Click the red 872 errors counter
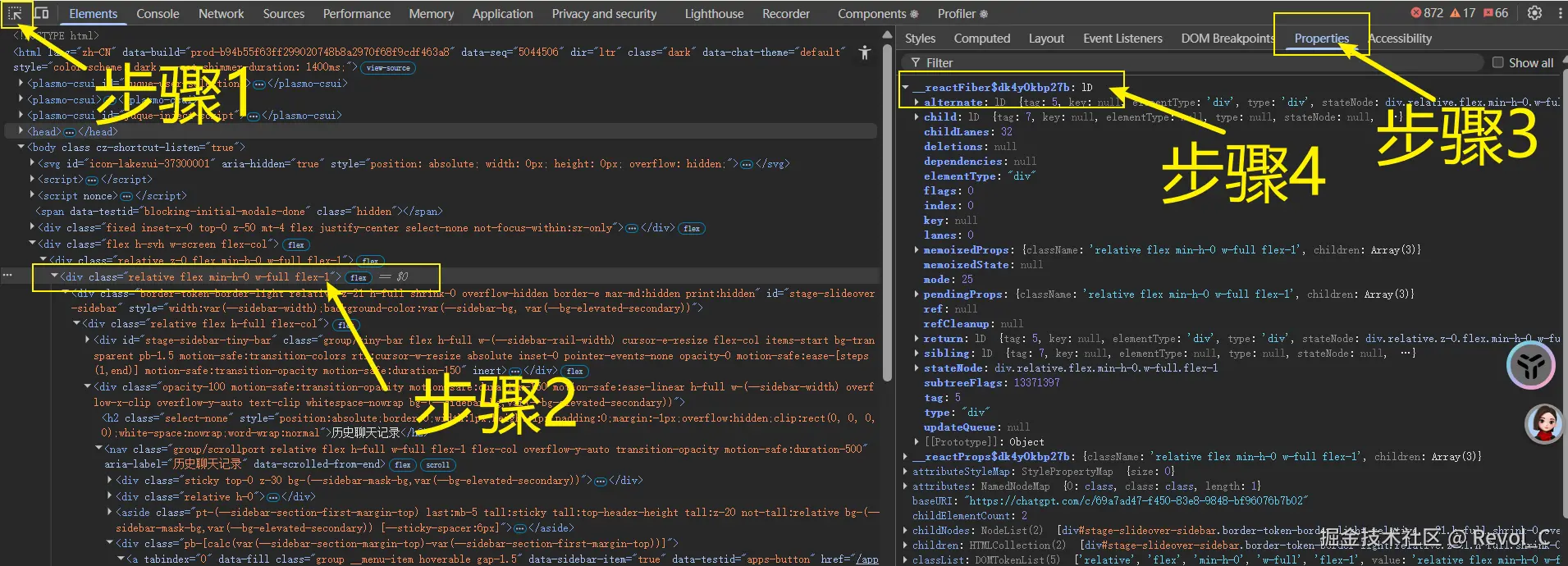 coord(1427,13)
